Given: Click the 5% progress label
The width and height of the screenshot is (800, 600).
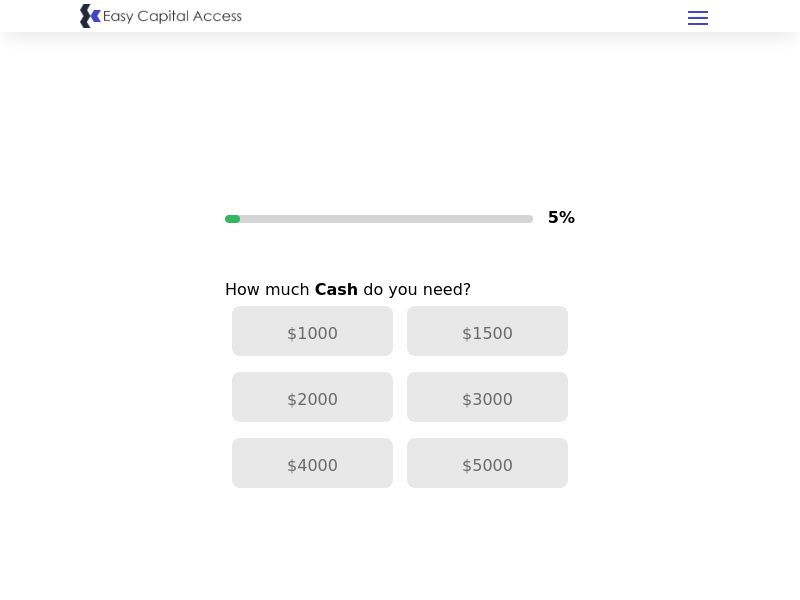Looking at the screenshot, I should pos(561,218).
